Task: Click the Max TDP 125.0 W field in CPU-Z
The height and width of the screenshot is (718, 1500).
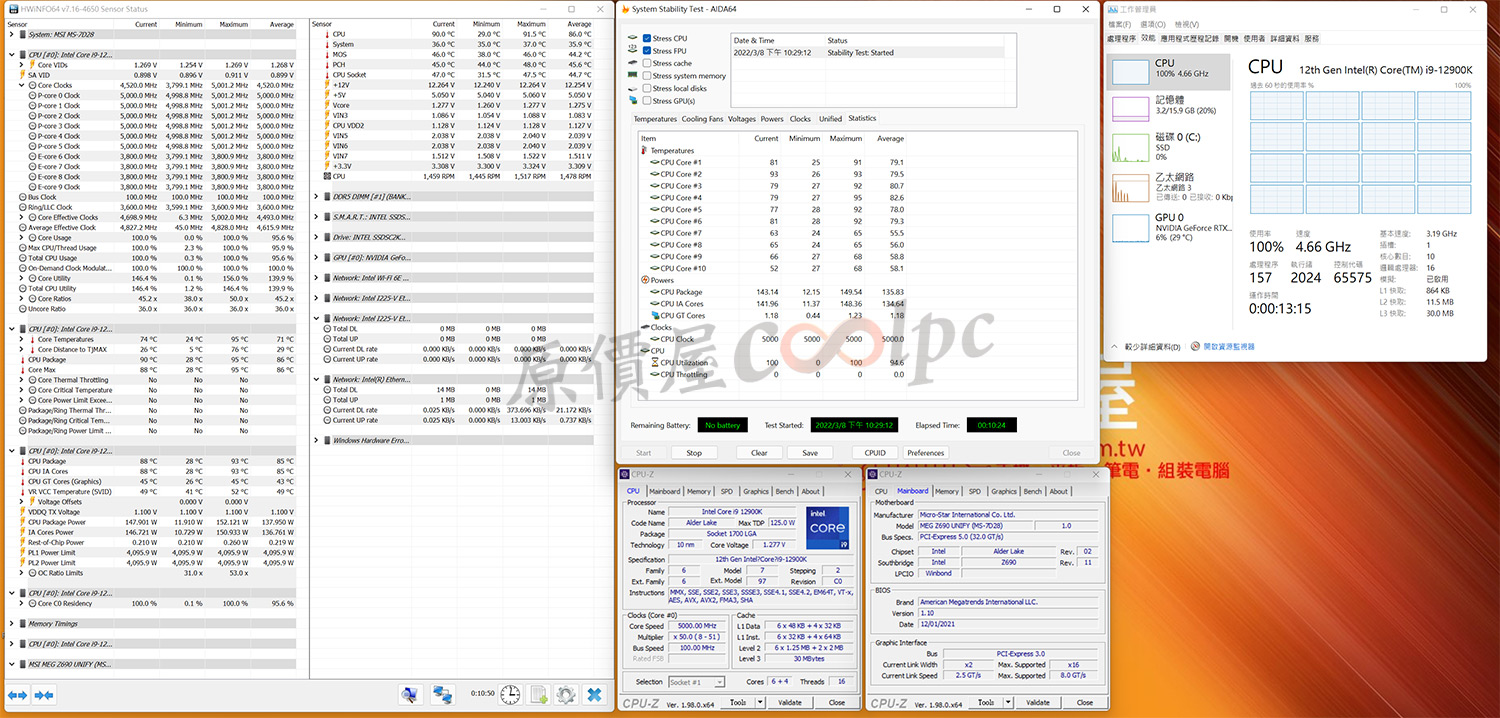Action: pos(782,523)
